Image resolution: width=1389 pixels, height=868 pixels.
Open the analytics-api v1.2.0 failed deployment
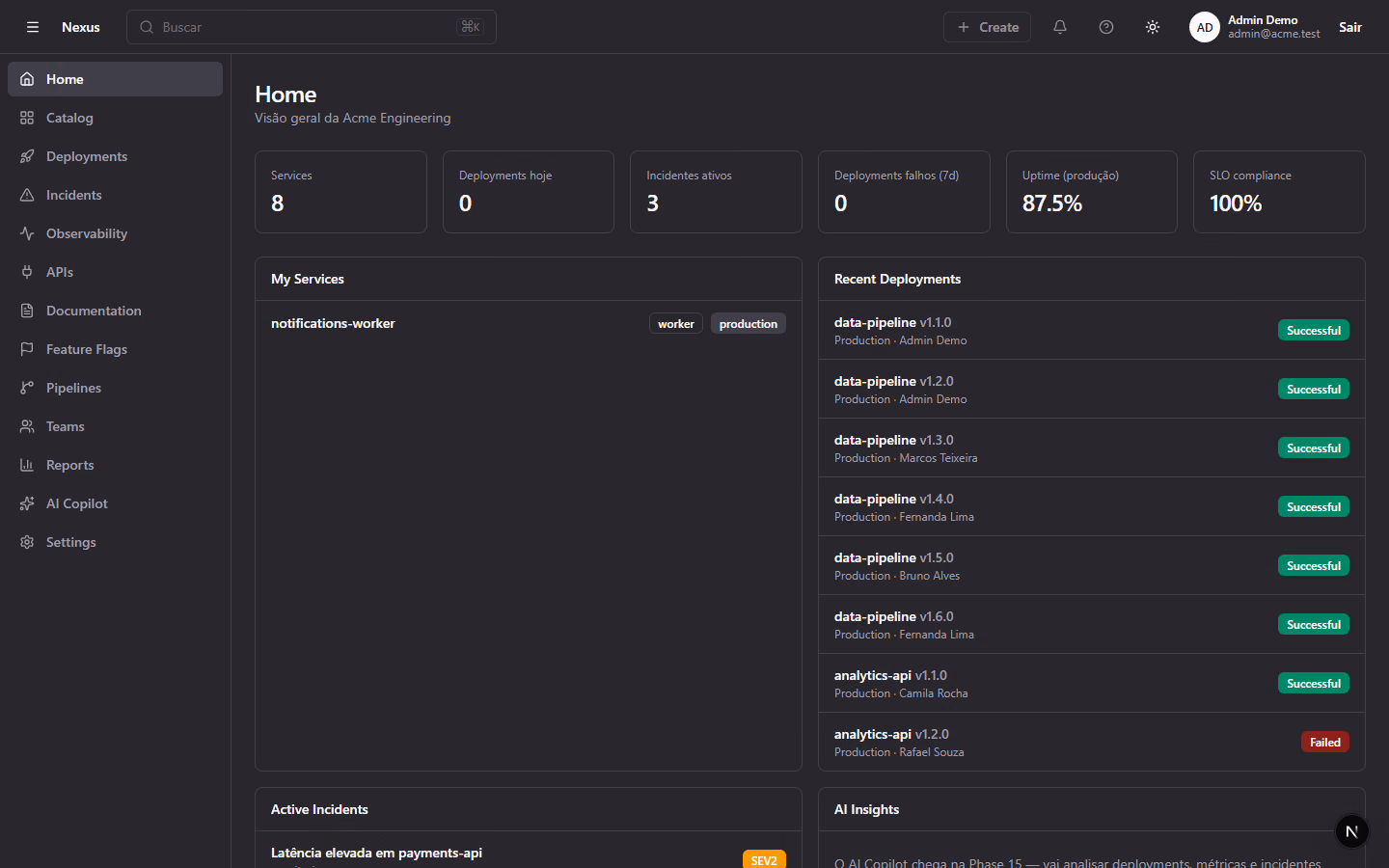1092,743
